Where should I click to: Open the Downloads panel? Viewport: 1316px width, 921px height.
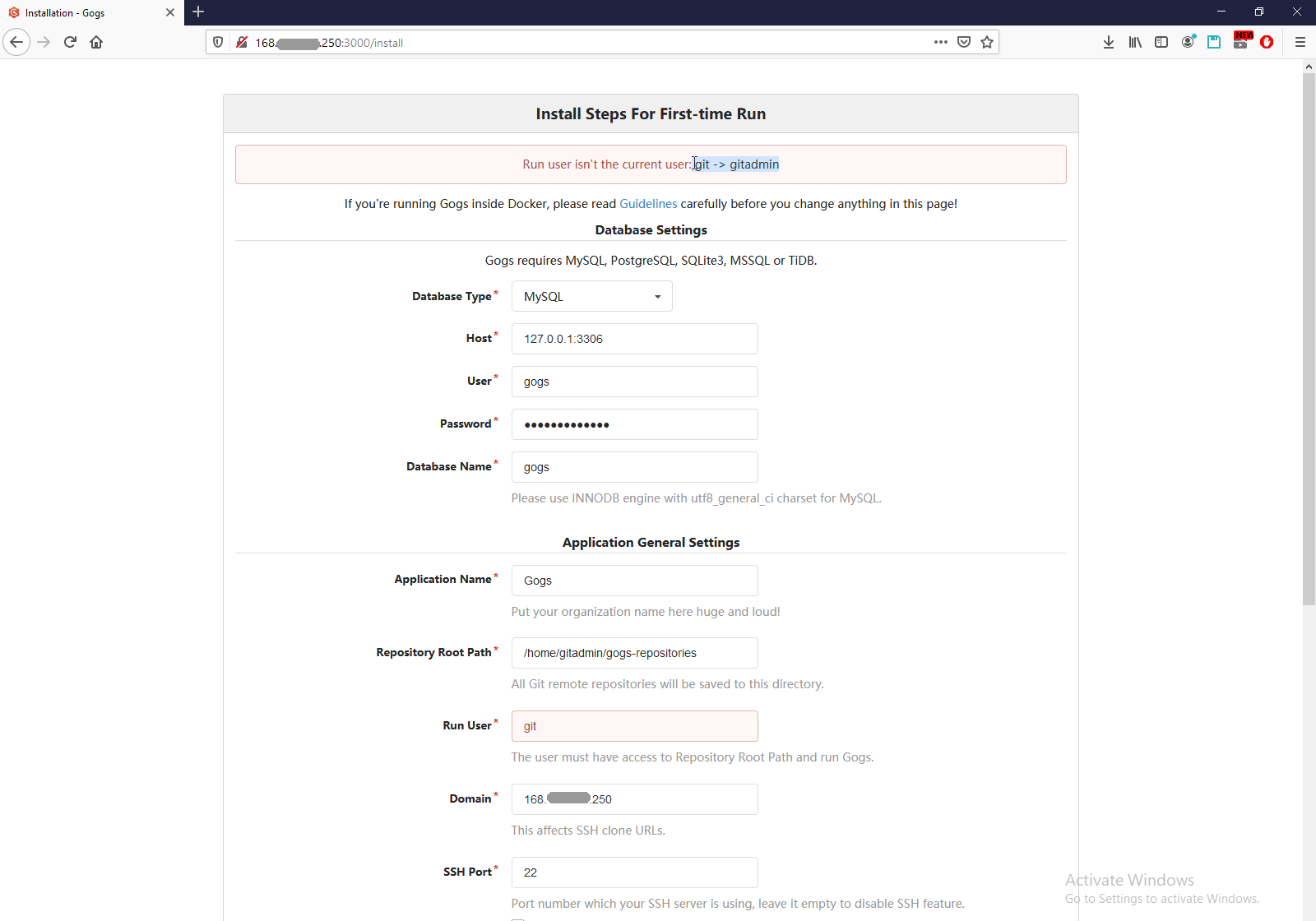click(1109, 42)
